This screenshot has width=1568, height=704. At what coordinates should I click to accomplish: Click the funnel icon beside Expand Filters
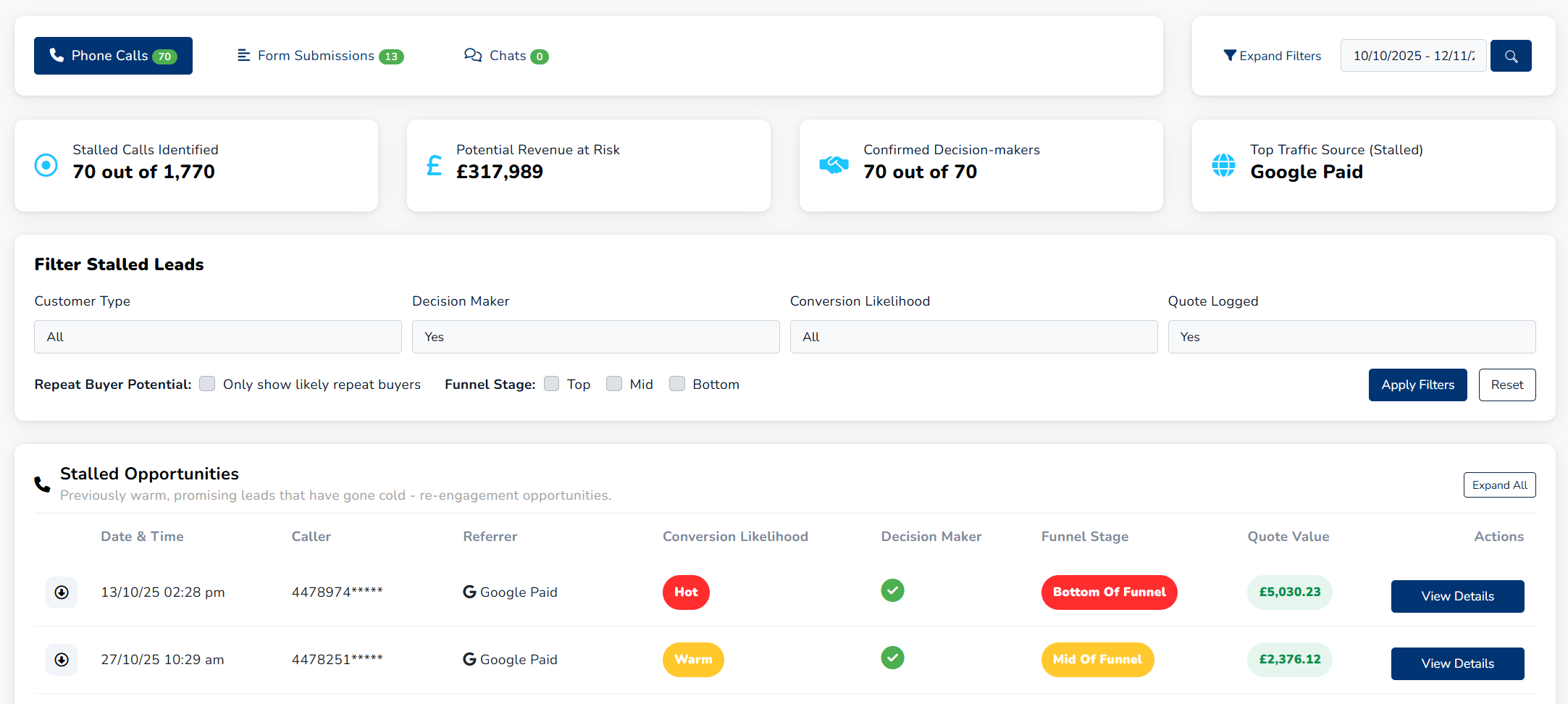click(x=1229, y=56)
